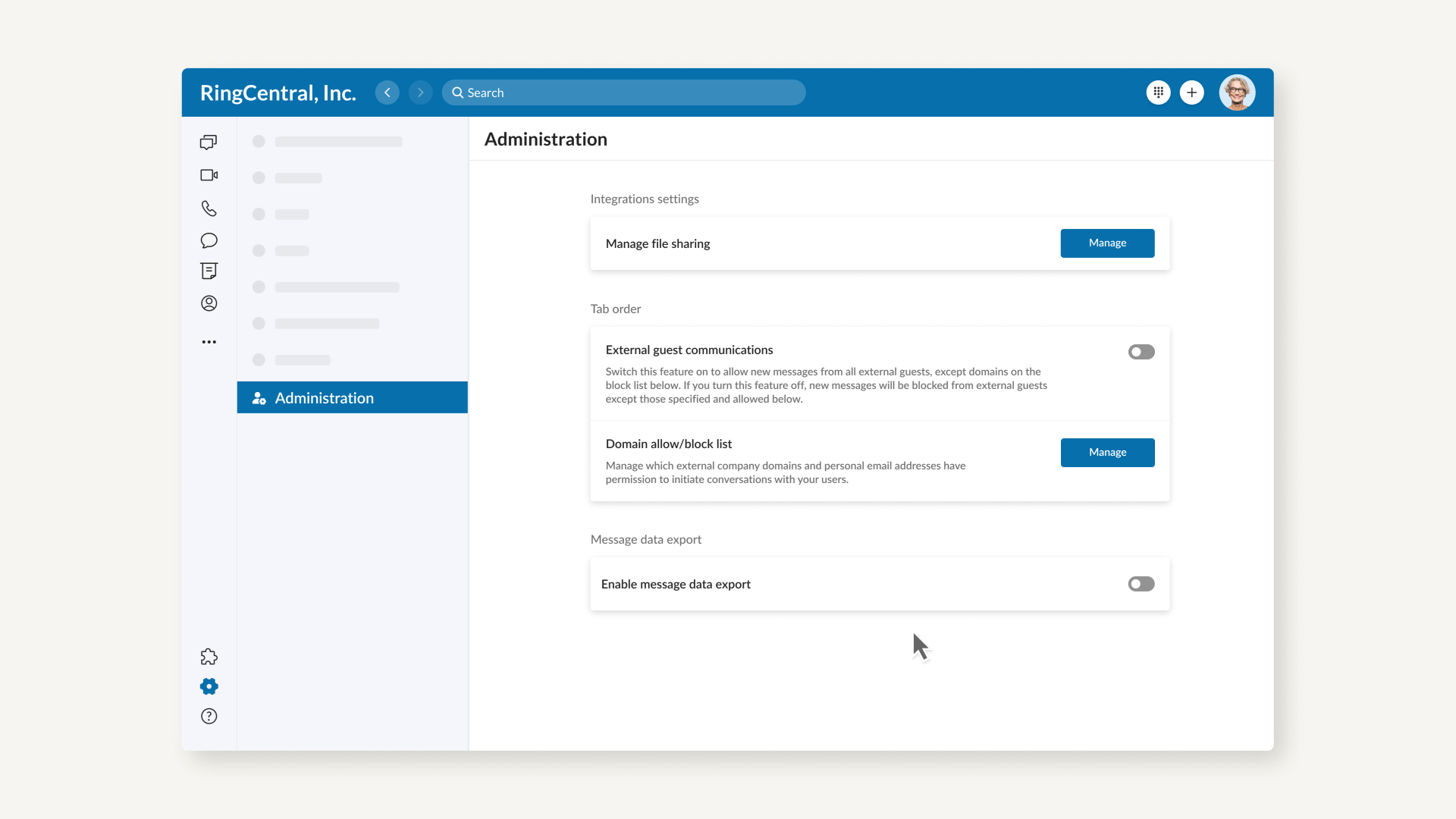
Task: Open the Video meetings icon in sidebar
Action: [209, 175]
